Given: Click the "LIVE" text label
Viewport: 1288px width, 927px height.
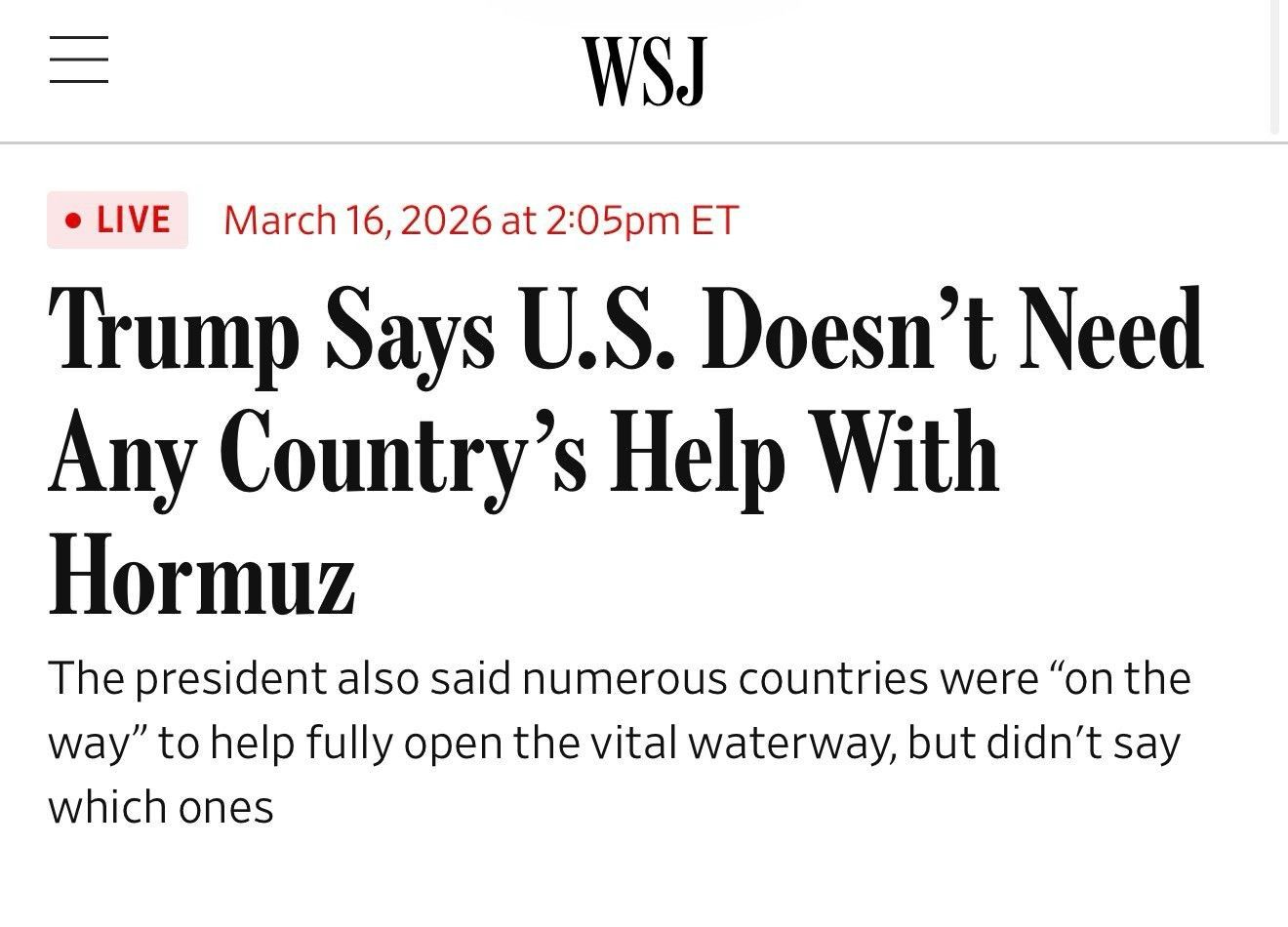Looking at the screenshot, I should tap(134, 220).
